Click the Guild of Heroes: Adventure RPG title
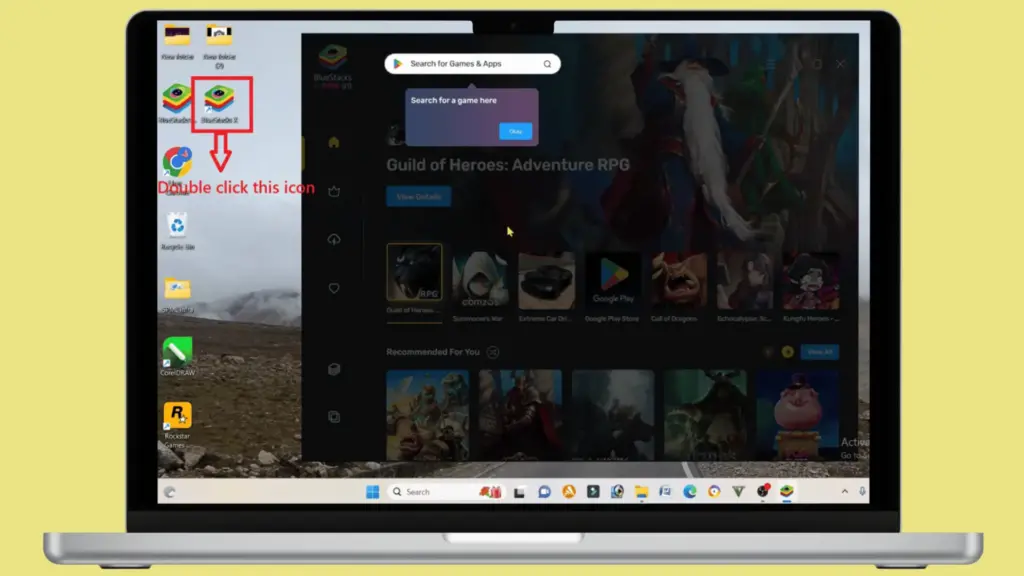This screenshot has height=576, width=1024. pyautogui.click(x=508, y=165)
